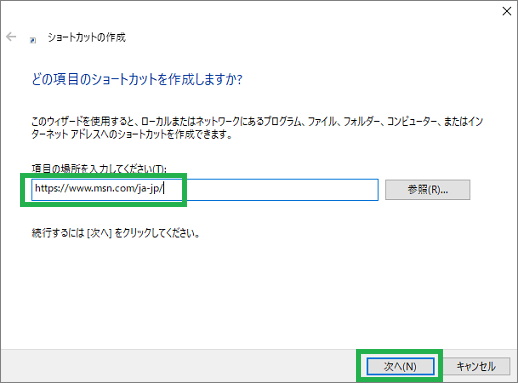The width and height of the screenshot is (518, 383).
Task: Click the 項目の場所を入力してください(T): label
Action: [x=99, y=169]
